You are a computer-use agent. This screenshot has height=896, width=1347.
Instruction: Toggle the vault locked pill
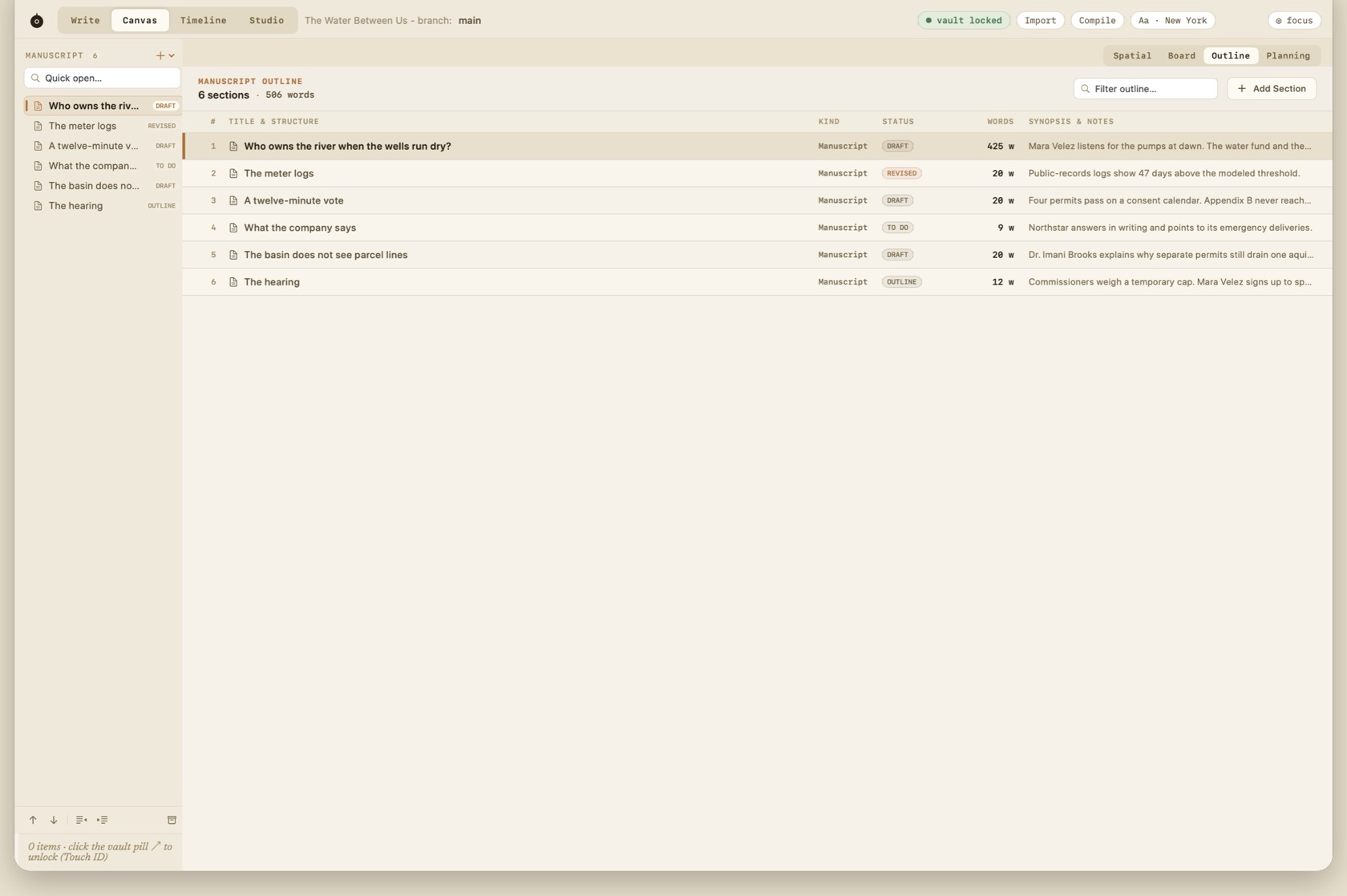(x=963, y=20)
